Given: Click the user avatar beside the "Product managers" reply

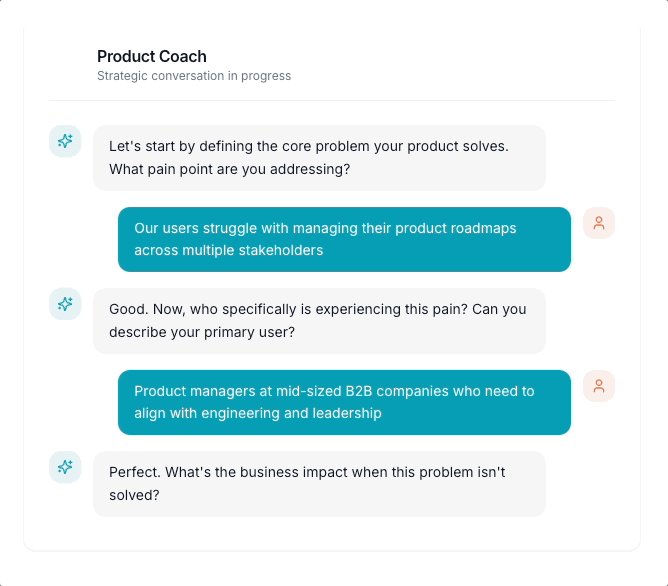Looking at the screenshot, I should (x=599, y=386).
